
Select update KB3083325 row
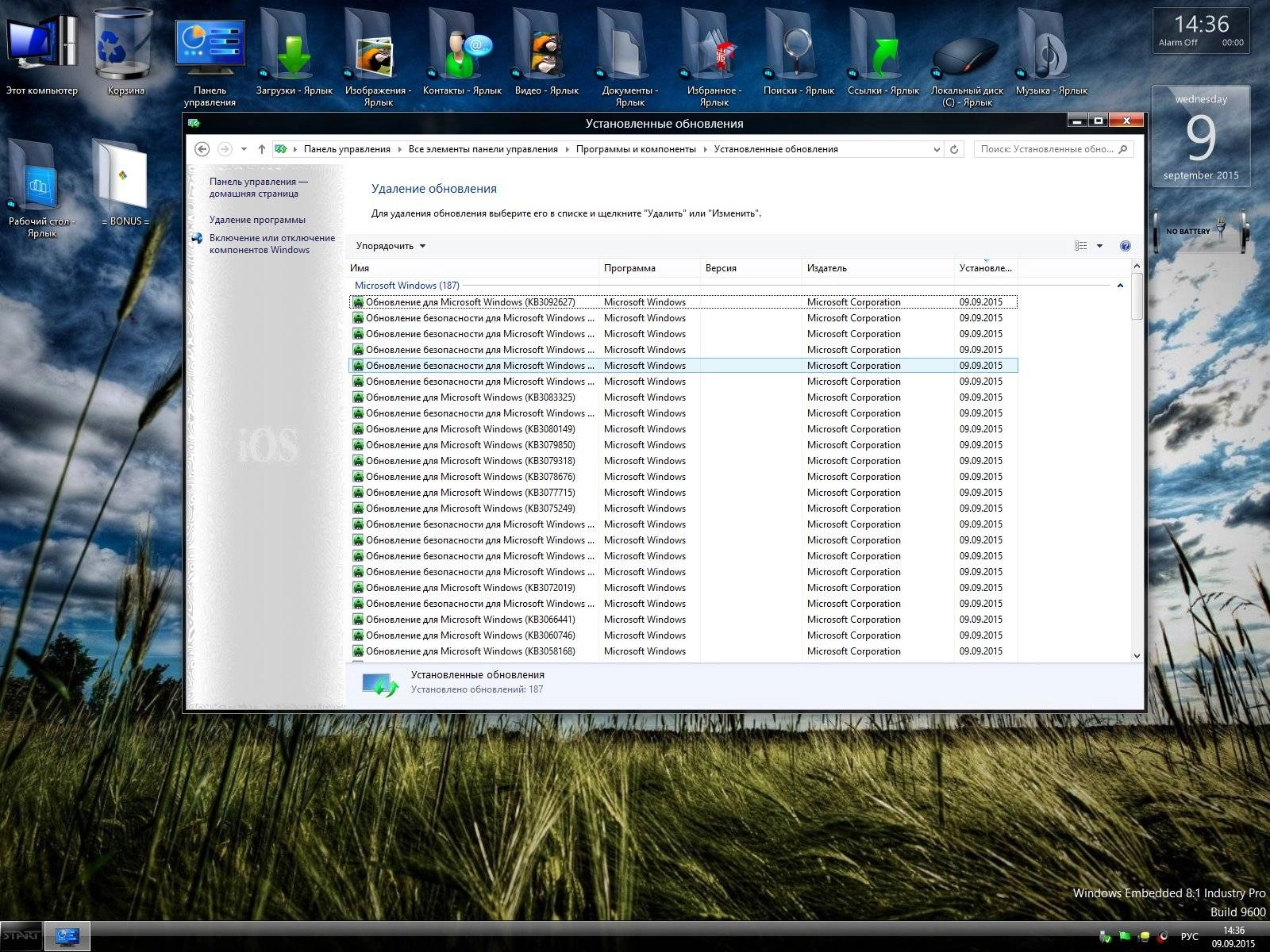click(x=683, y=397)
